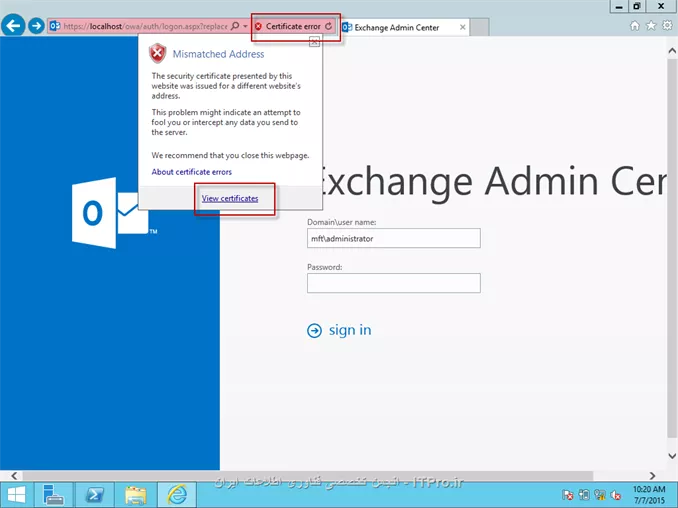Viewport: 678px width, 508px height.
Task: Refresh the page with reload icon
Action: (x=329, y=26)
